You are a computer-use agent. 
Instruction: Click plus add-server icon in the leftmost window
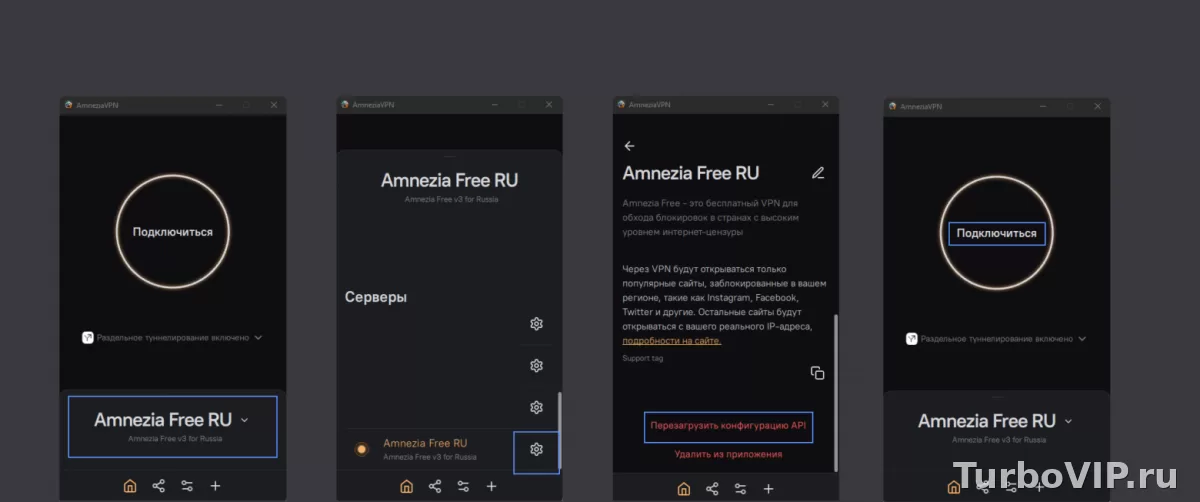(x=215, y=486)
